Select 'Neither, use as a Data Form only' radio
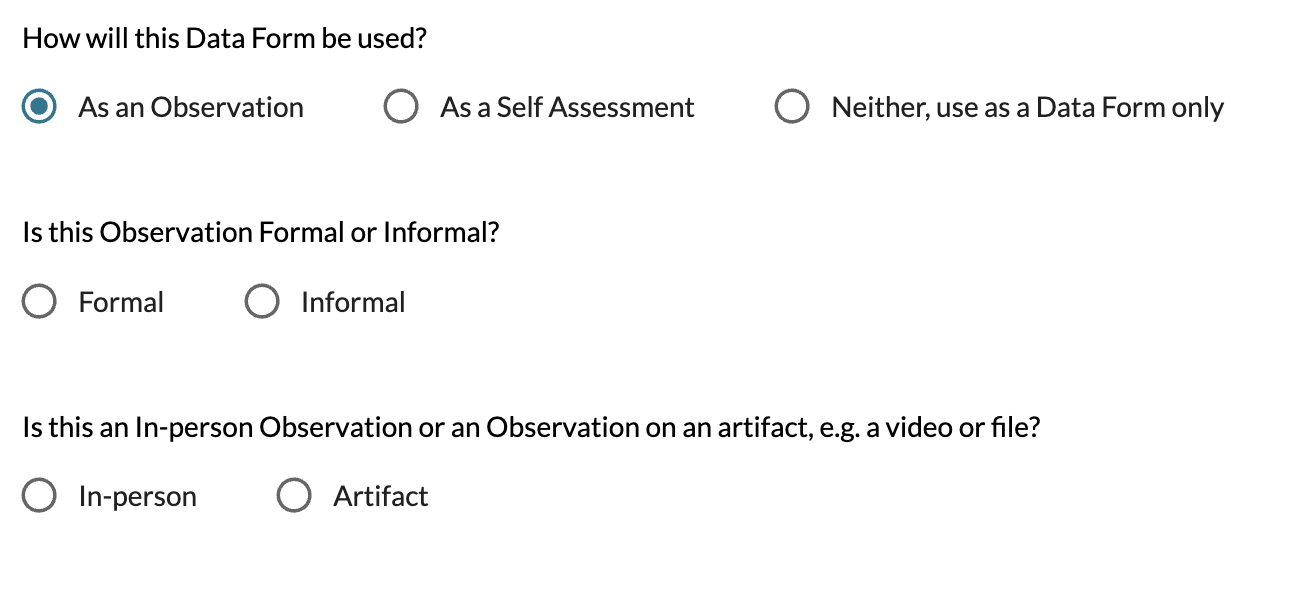The image size is (1316, 590). pyautogui.click(x=792, y=108)
